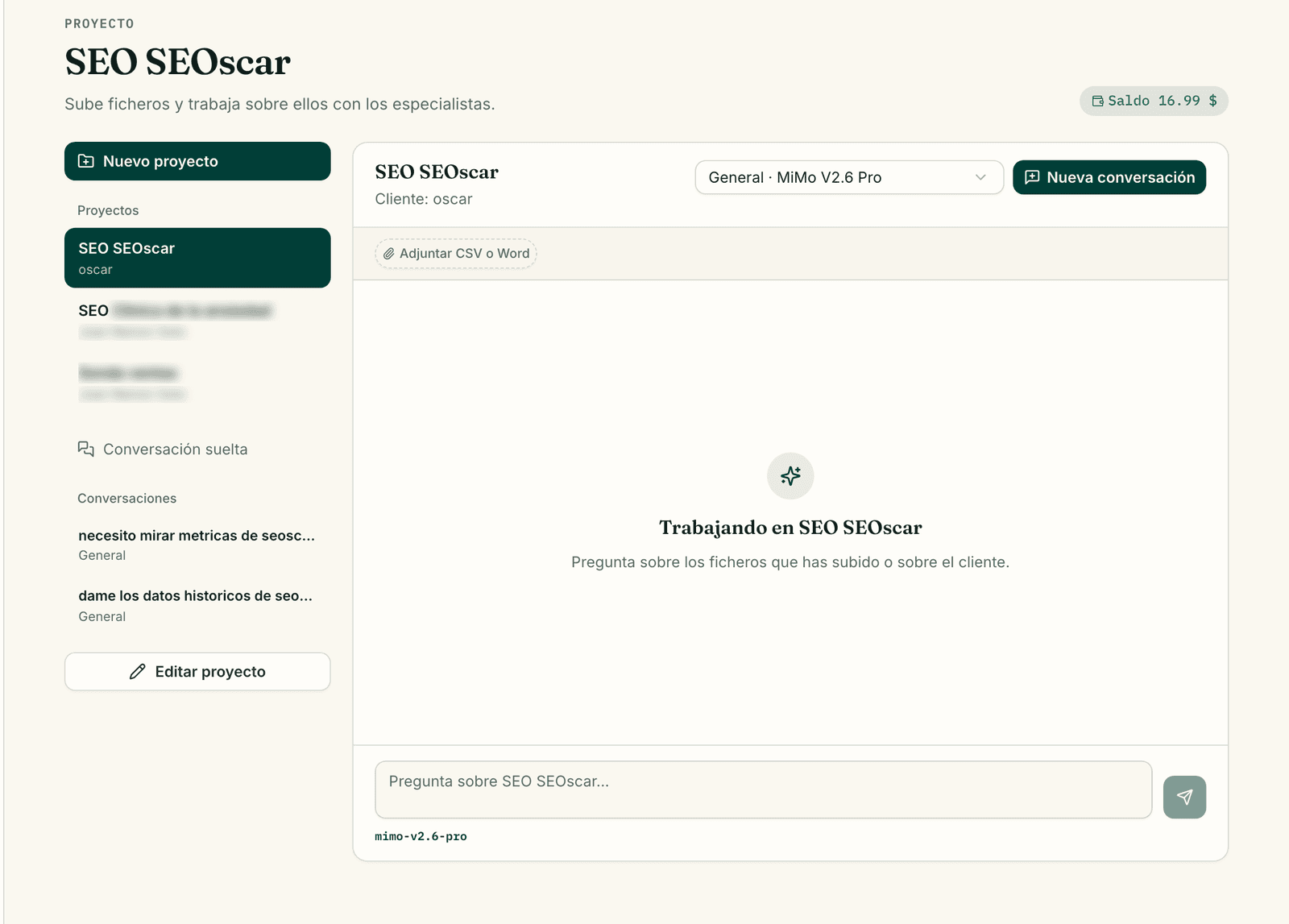Click the sparkle icon above Trabajando en SEO SEOscar
This screenshot has height=924, width=1289.
click(790, 476)
